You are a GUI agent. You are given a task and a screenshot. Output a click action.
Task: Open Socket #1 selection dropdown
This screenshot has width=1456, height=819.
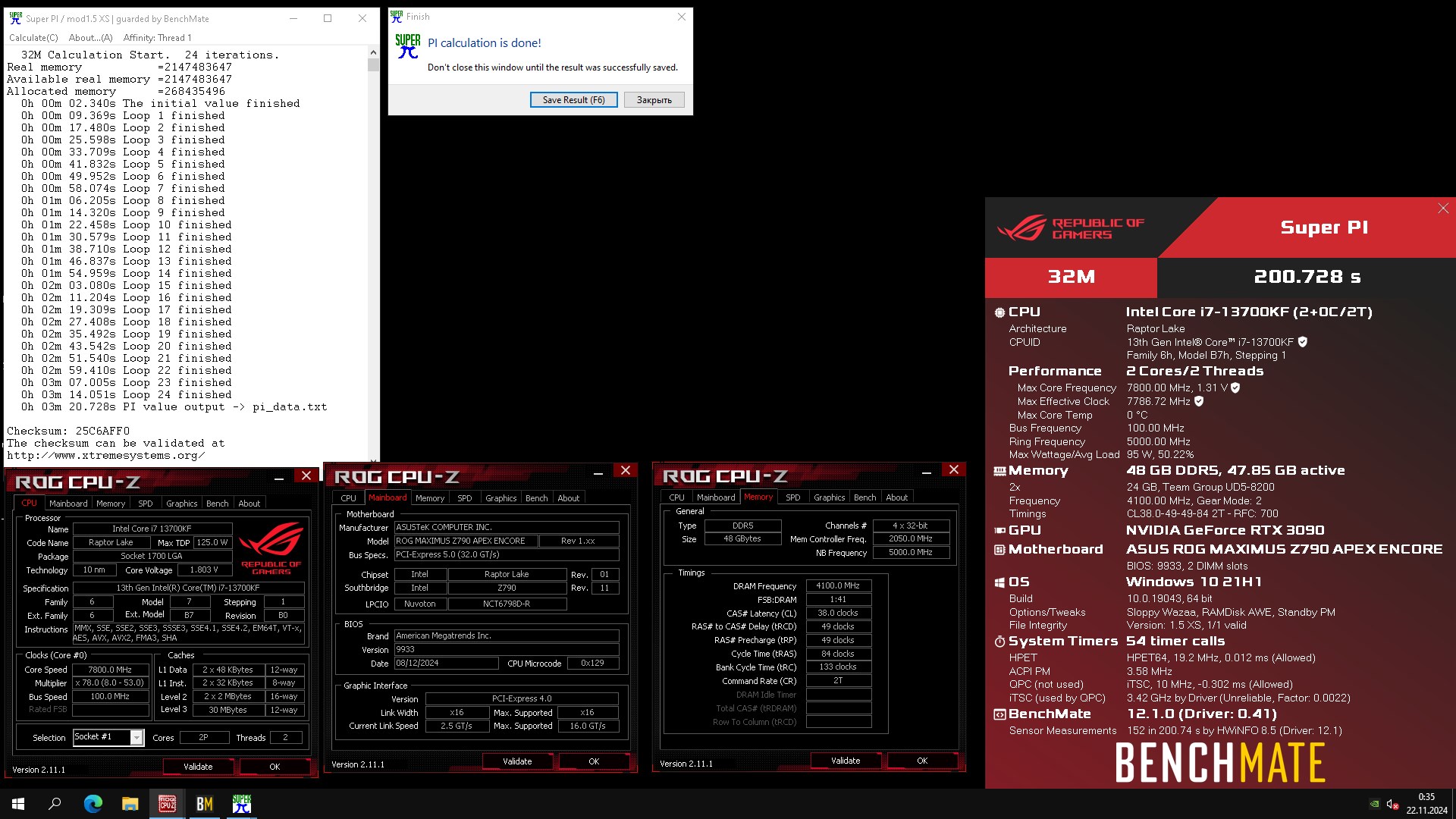108,737
